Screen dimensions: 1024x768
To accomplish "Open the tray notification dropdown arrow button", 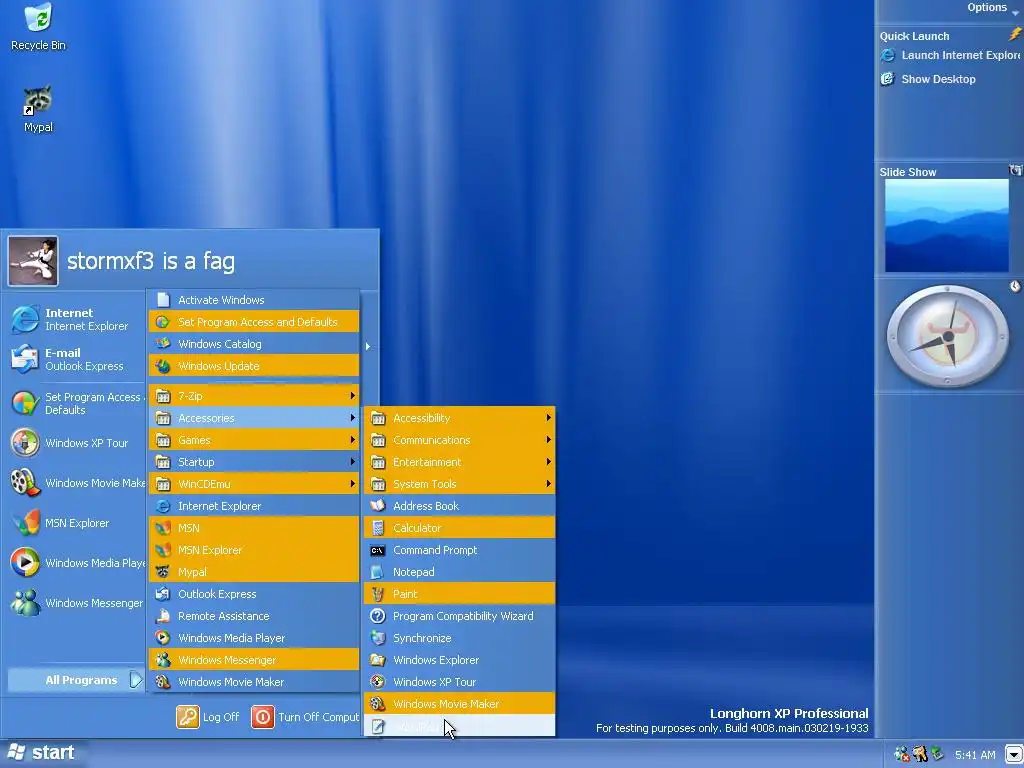I will point(1014,755).
